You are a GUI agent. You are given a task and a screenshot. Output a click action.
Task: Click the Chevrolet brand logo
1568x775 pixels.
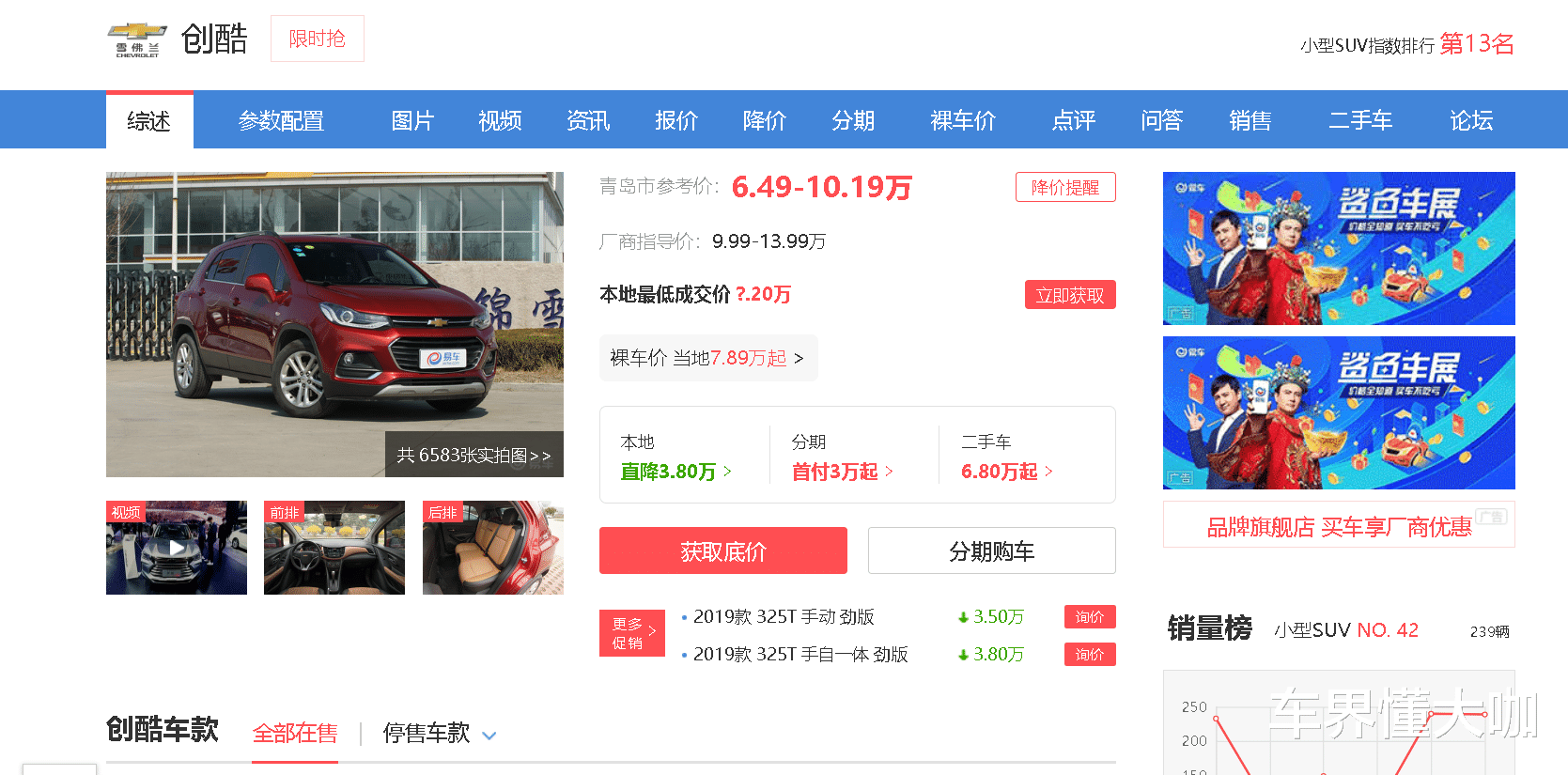(x=137, y=39)
